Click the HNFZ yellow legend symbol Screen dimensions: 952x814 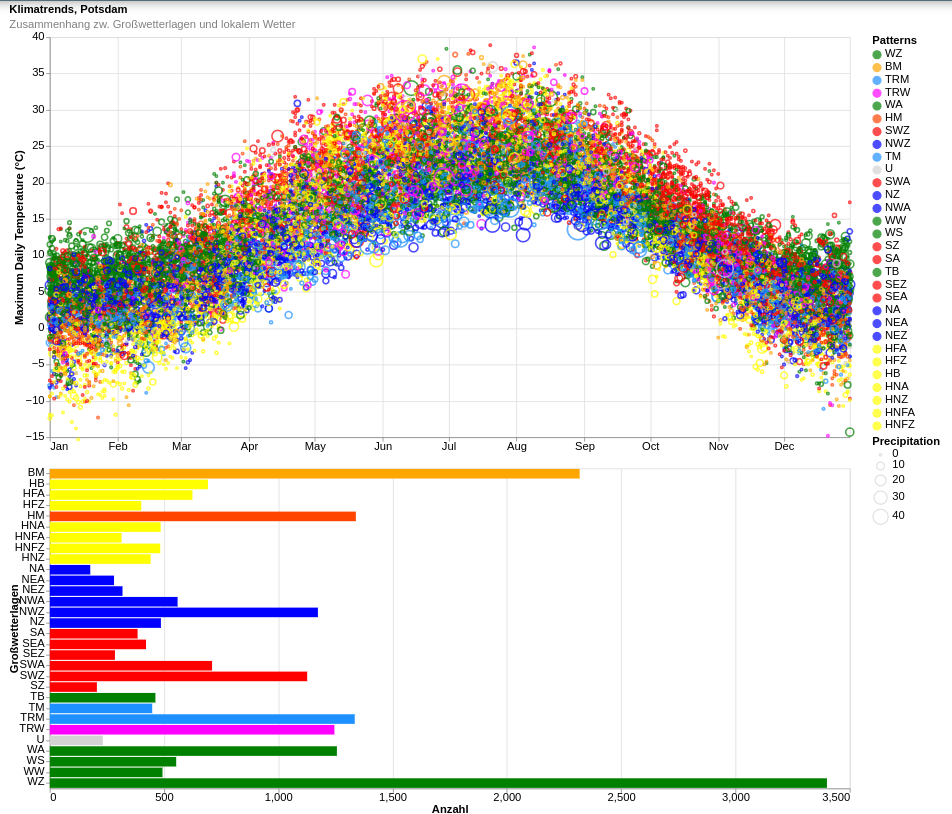(877, 426)
